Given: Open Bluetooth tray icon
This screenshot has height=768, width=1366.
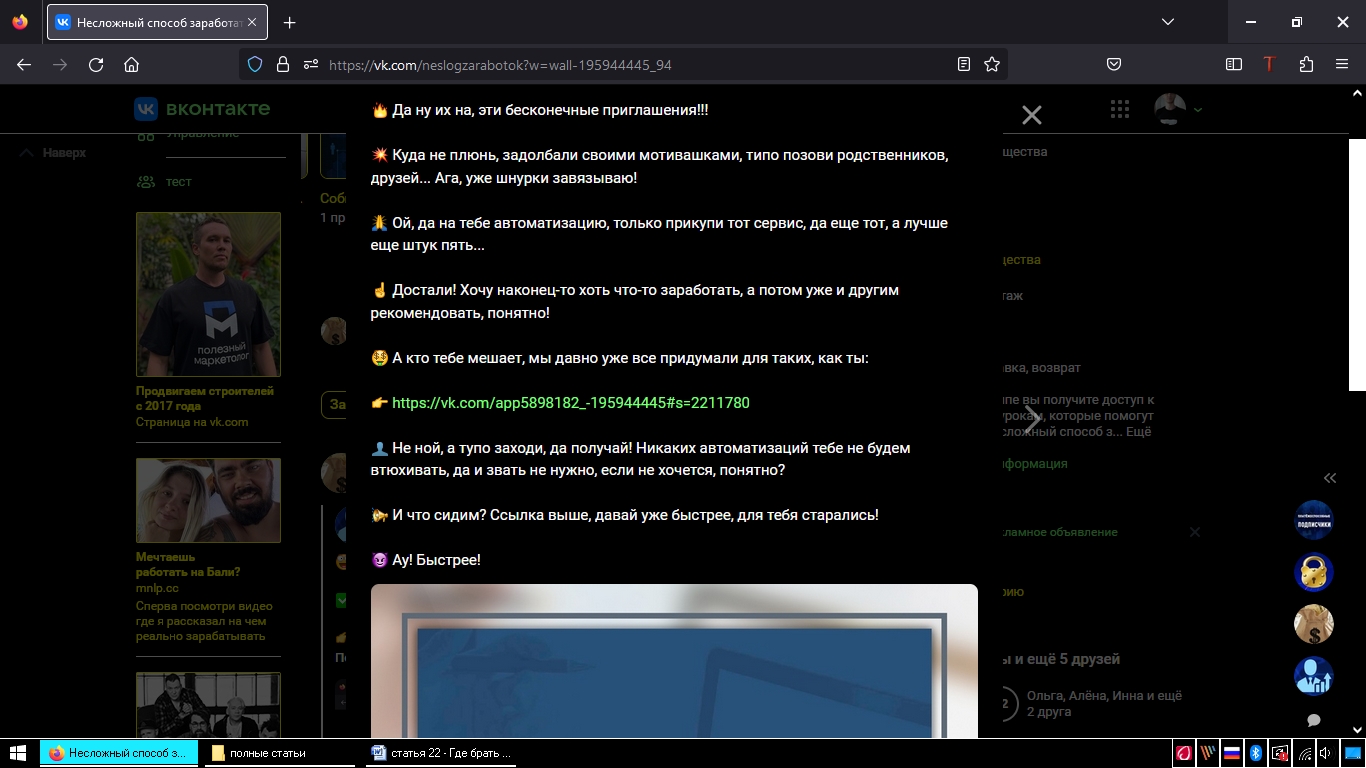Looking at the screenshot, I should tap(1256, 753).
